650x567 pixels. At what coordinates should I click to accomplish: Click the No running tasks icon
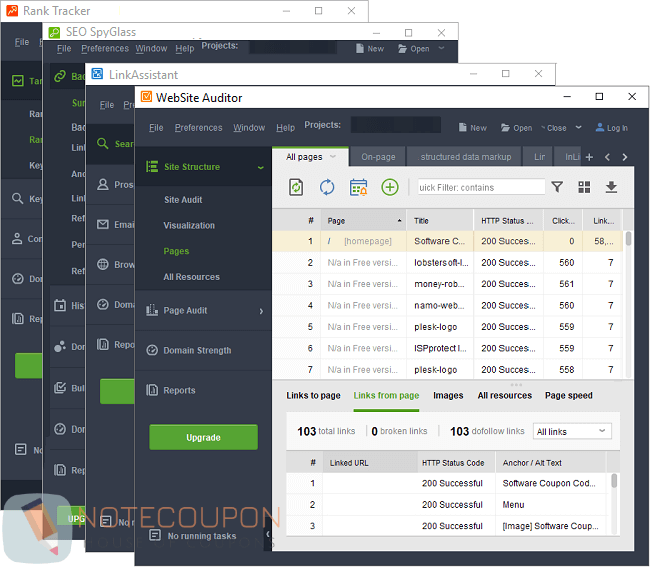155,535
